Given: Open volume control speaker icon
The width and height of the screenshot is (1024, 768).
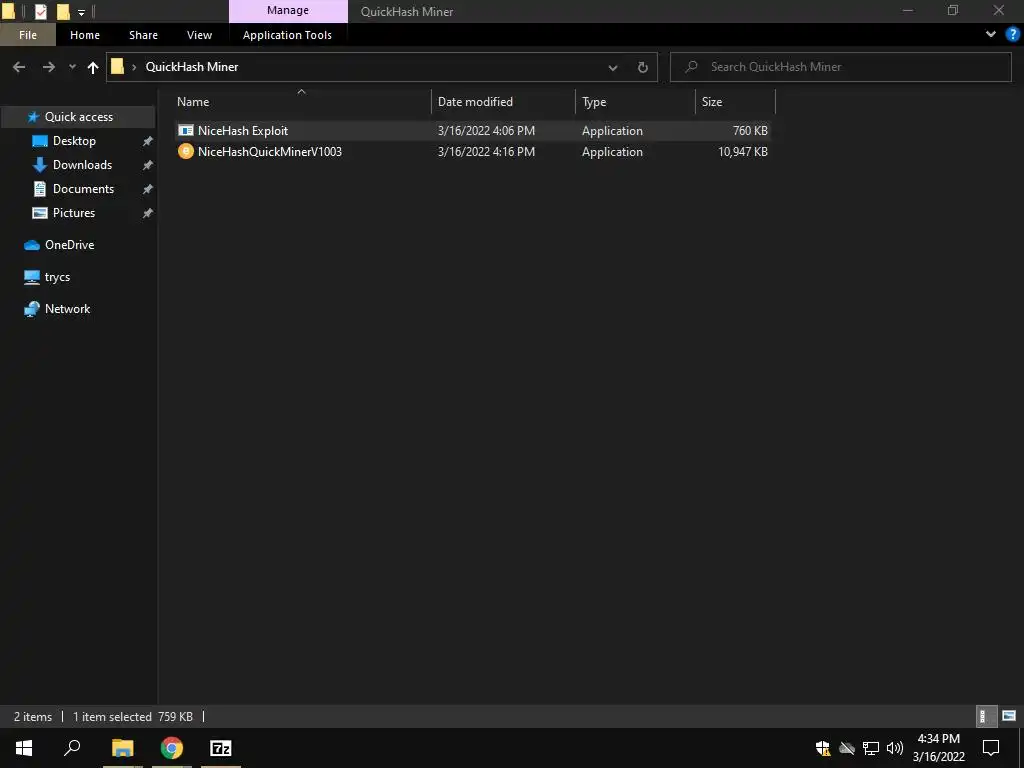Looking at the screenshot, I should 895,748.
